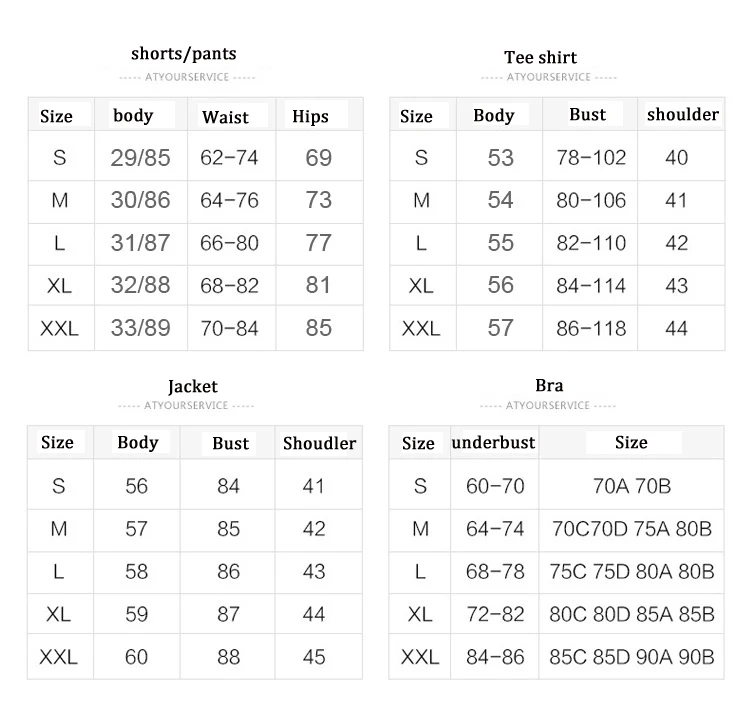Viewport: 750px width, 723px height.
Task: Select the 85C 85D 90A 90B cell
Action: (x=631, y=657)
